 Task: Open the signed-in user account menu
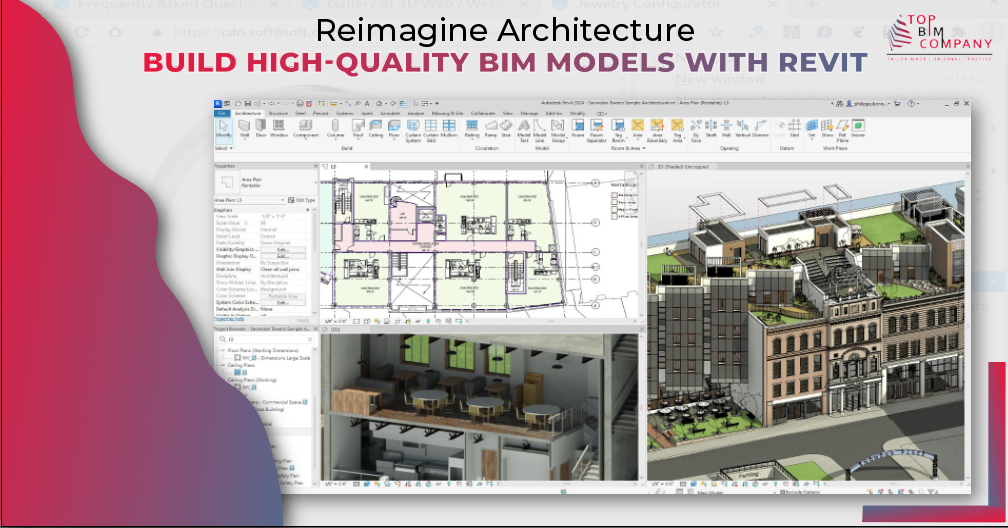point(868,104)
